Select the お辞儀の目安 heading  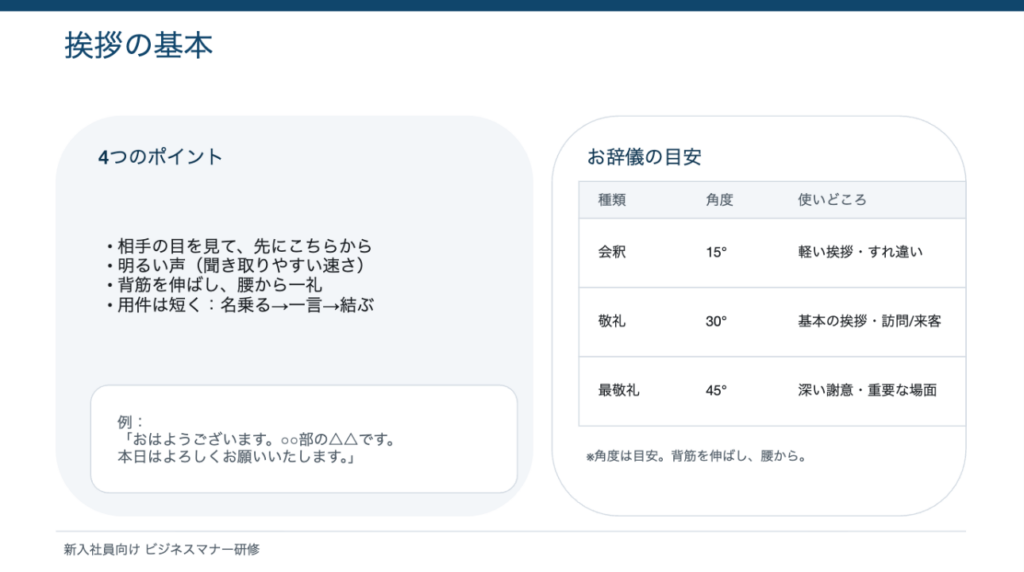[644, 157]
